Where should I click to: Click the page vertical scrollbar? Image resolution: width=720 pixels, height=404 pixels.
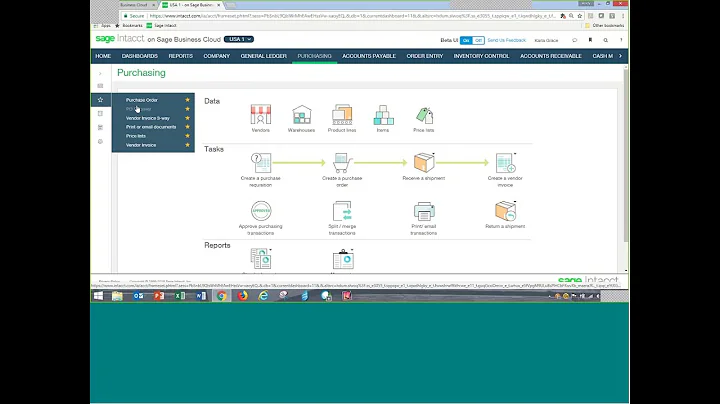[626, 156]
